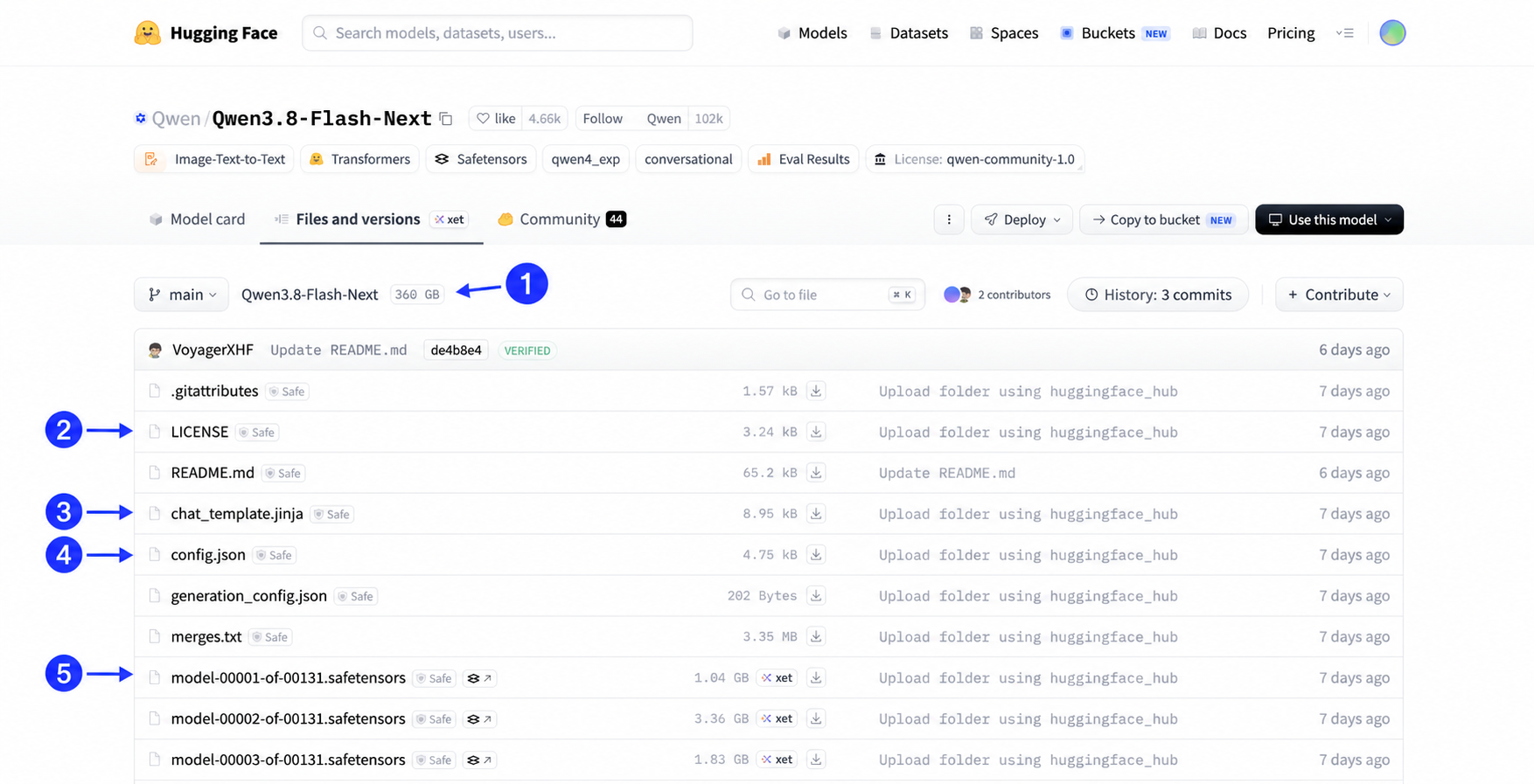Open the chat_template.jinja file
The height and width of the screenshot is (784, 1534).
(x=237, y=514)
